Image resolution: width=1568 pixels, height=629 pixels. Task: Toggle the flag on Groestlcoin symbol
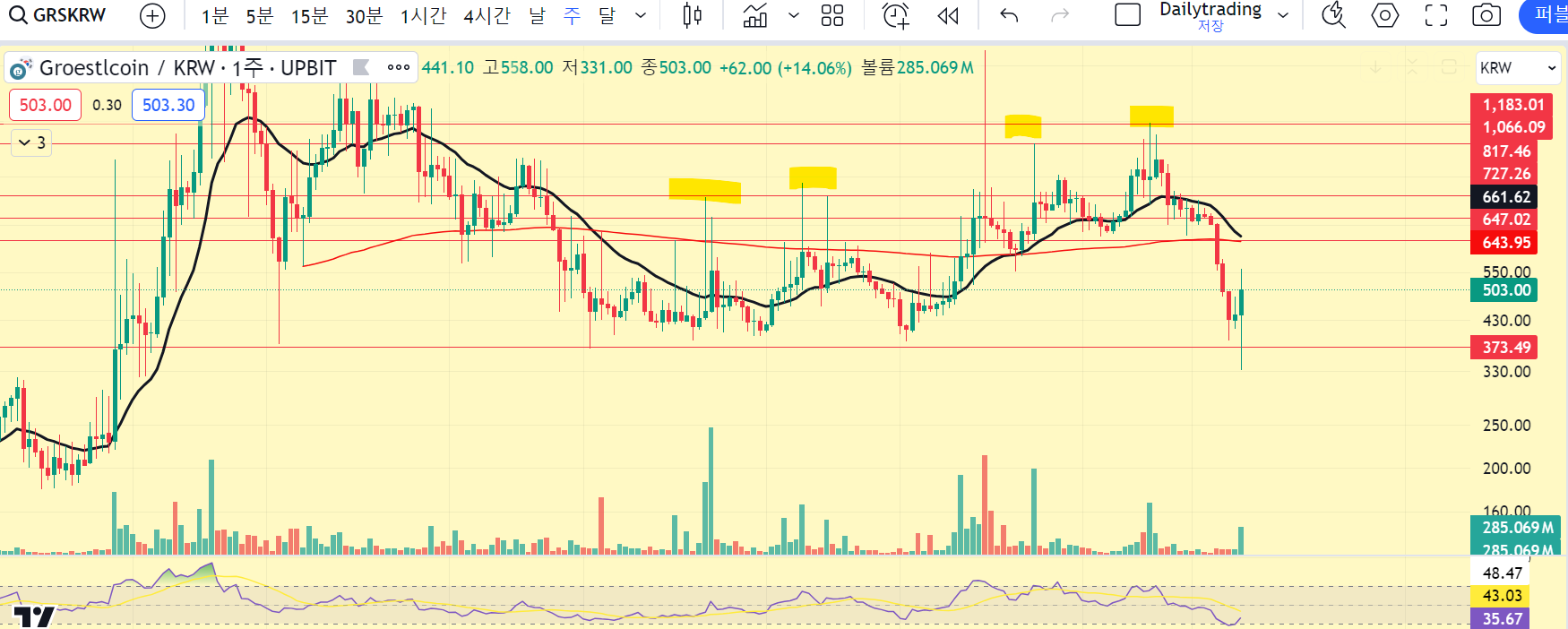(361, 67)
